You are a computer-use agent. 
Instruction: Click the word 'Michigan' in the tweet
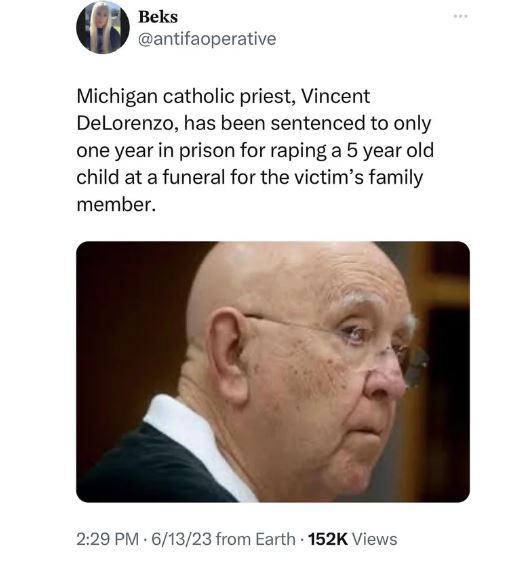(117, 97)
